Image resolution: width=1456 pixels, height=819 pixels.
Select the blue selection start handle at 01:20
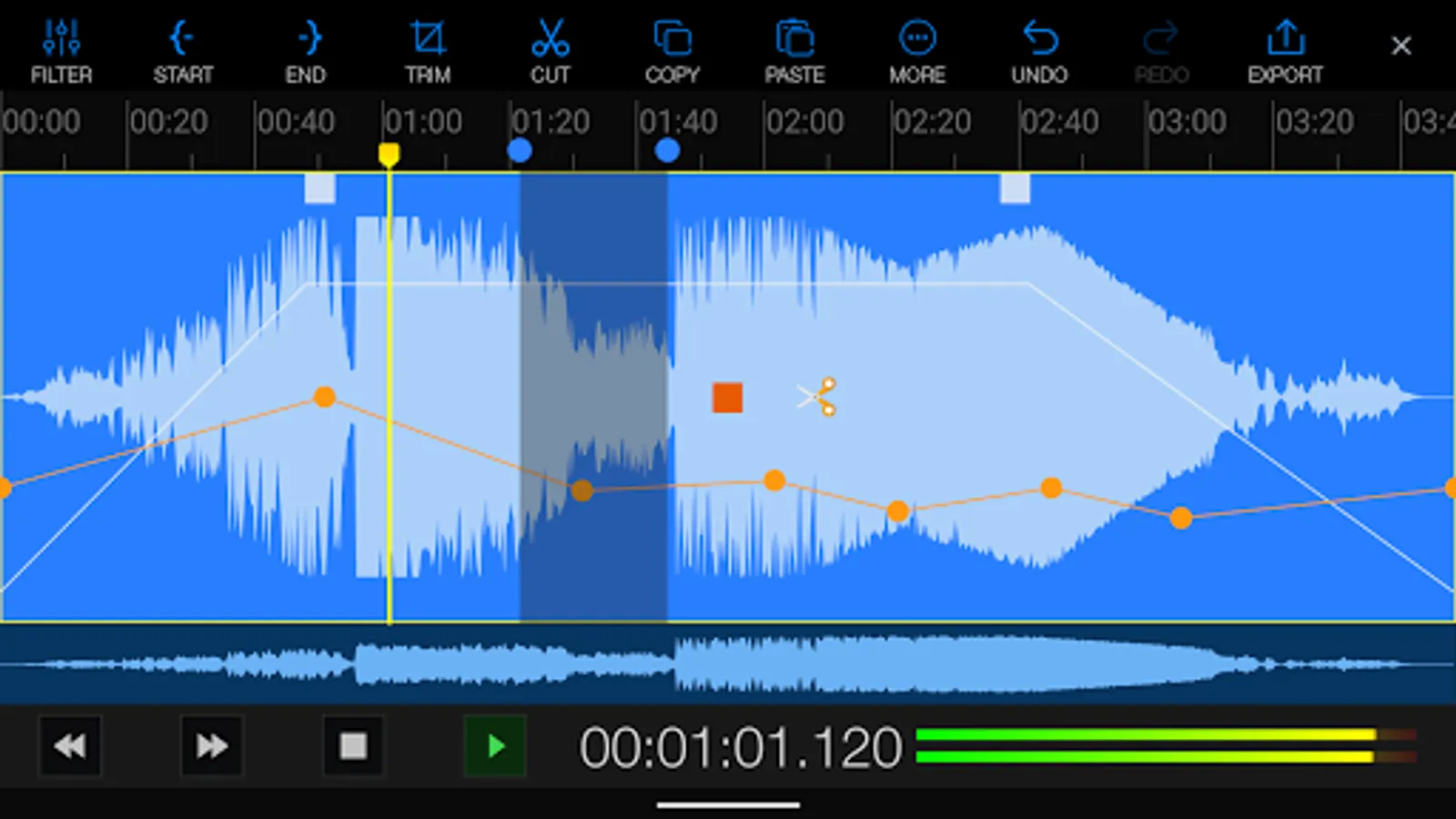click(x=520, y=150)
